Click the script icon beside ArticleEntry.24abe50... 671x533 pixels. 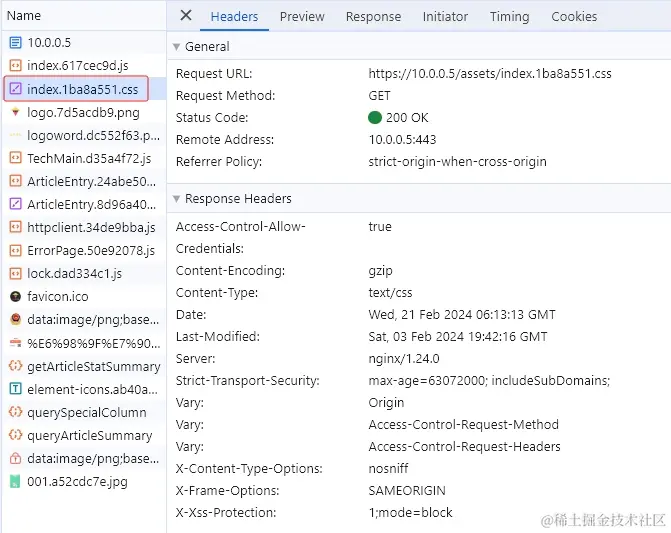click(15, 181)
